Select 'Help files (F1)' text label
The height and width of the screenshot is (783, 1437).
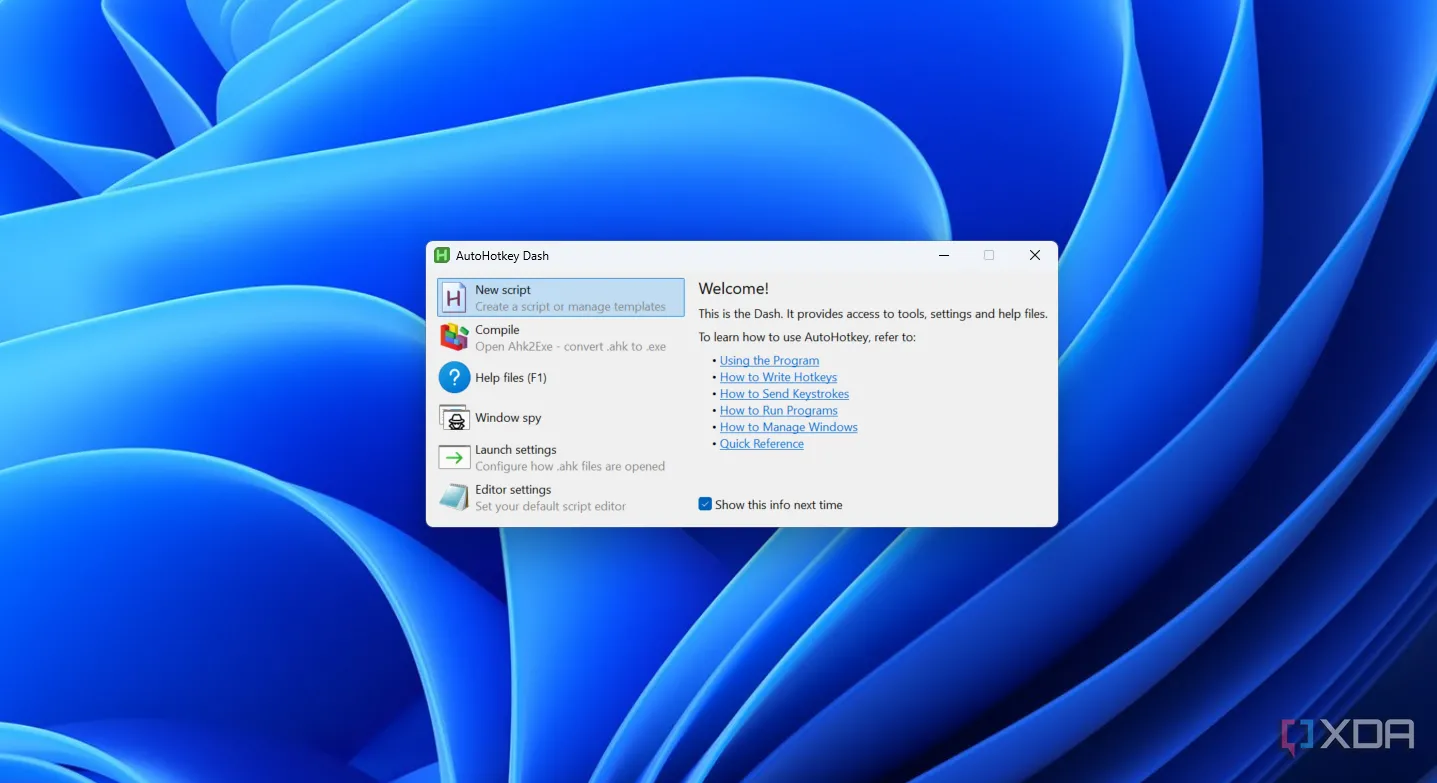pyautogui.click(x=510, y=378)
